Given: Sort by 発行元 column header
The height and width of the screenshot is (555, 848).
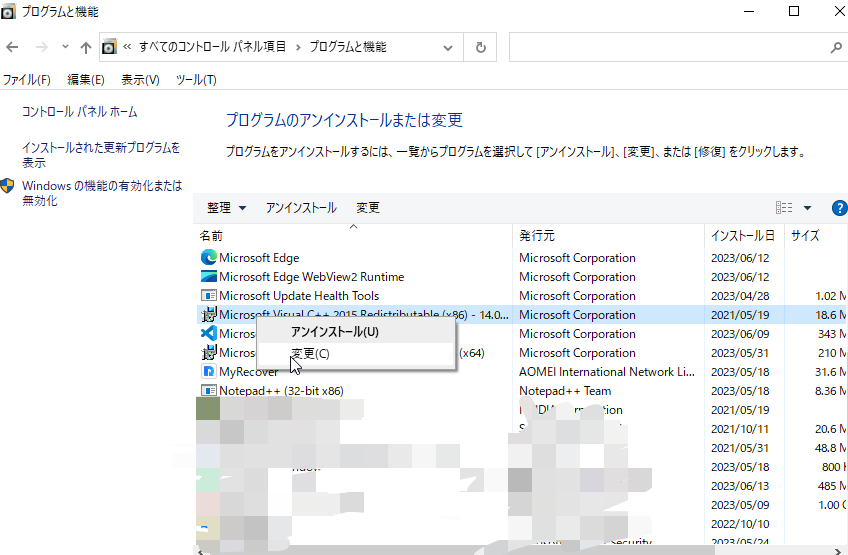Looking at the screenshot, I should 537,235.
